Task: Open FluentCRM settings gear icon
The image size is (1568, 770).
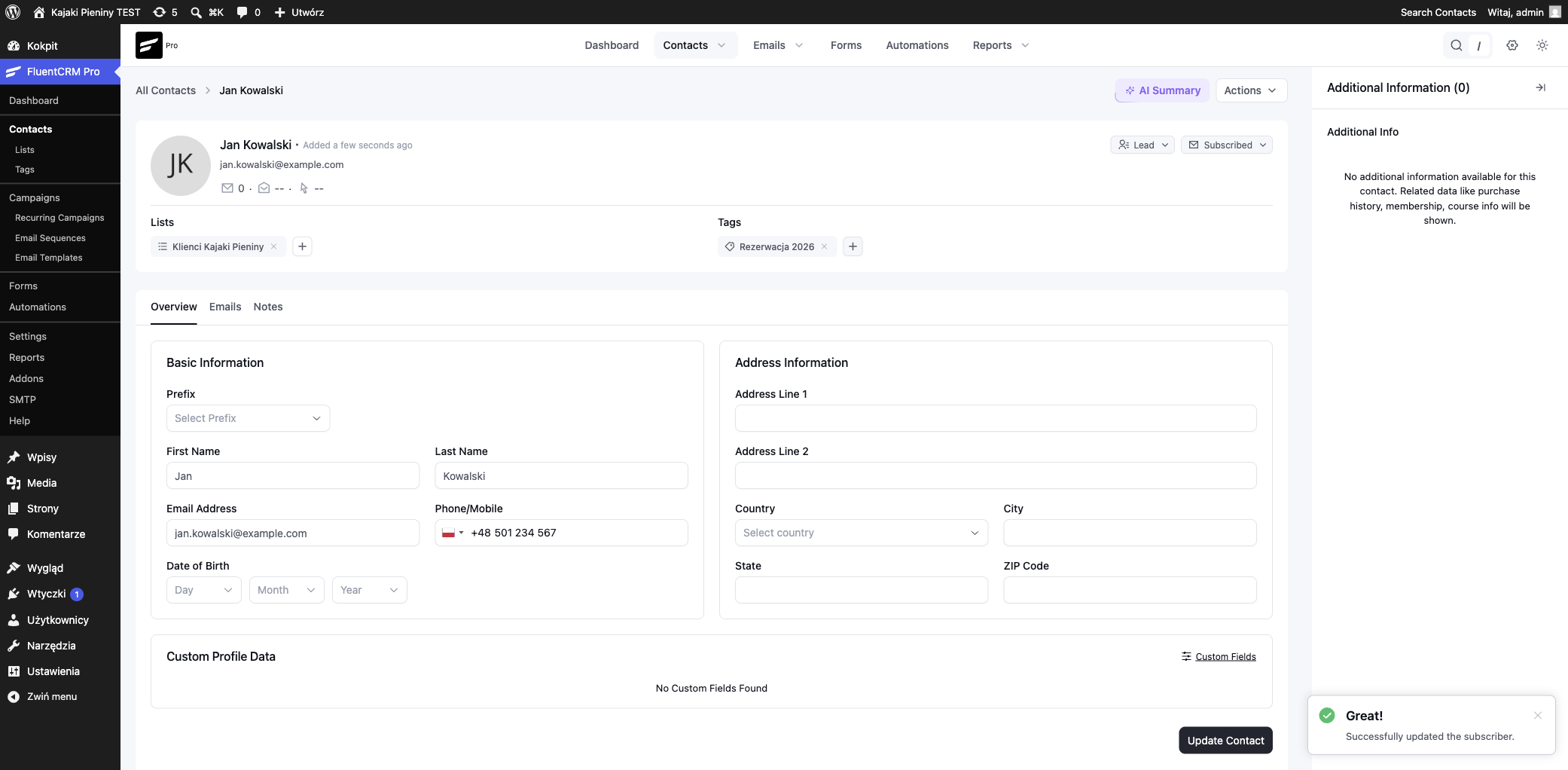Action: (x=1512, y=45)
